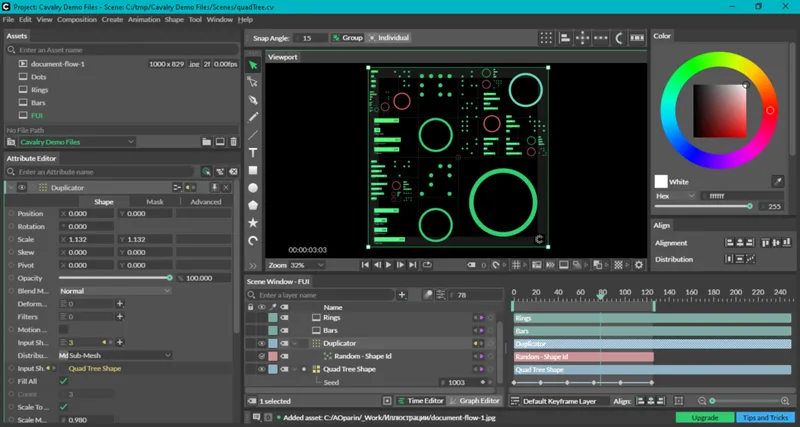Open the Composition menu
The width and height of the screenshot is (800, 427).
[x=77, y=19]
